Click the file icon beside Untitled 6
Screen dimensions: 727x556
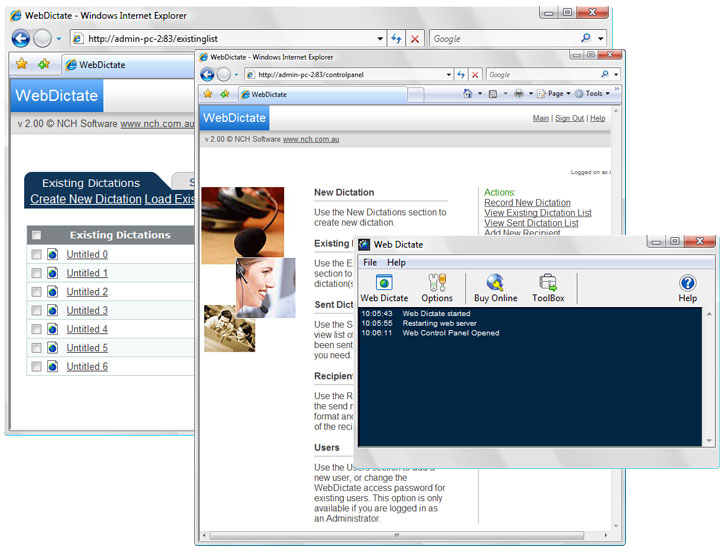[52, 366]
